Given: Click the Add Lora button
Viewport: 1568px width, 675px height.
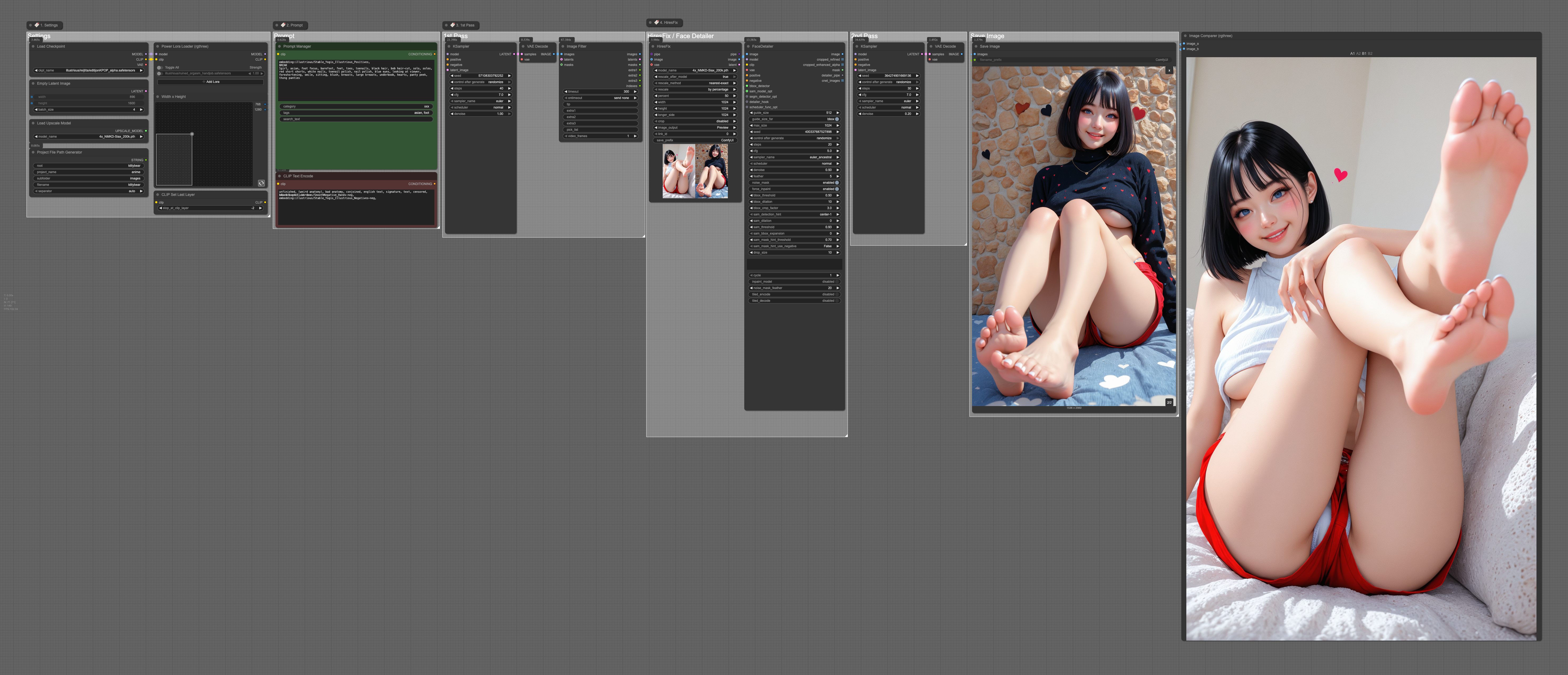Looking at the screenshot, I should (211, 82).
